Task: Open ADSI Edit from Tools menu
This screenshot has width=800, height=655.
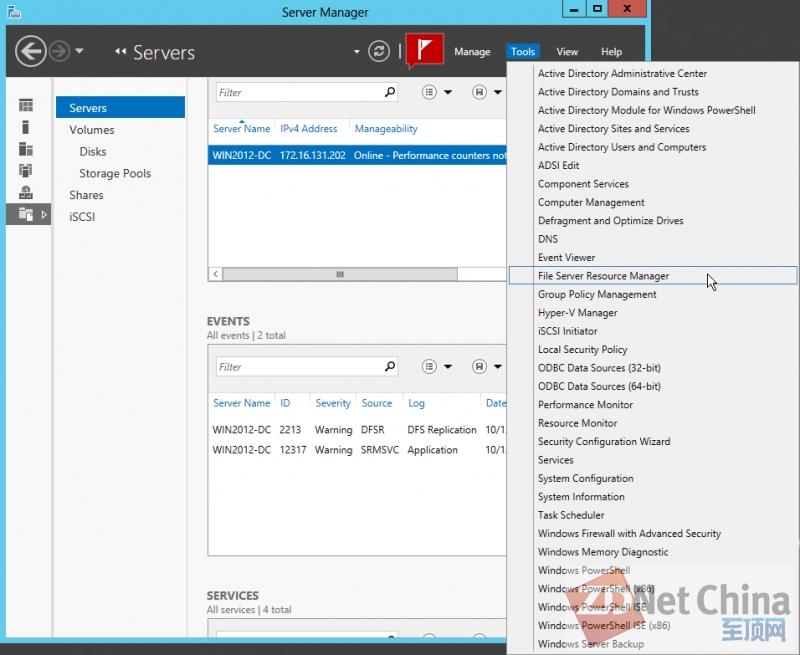Action: pos(558,165)
